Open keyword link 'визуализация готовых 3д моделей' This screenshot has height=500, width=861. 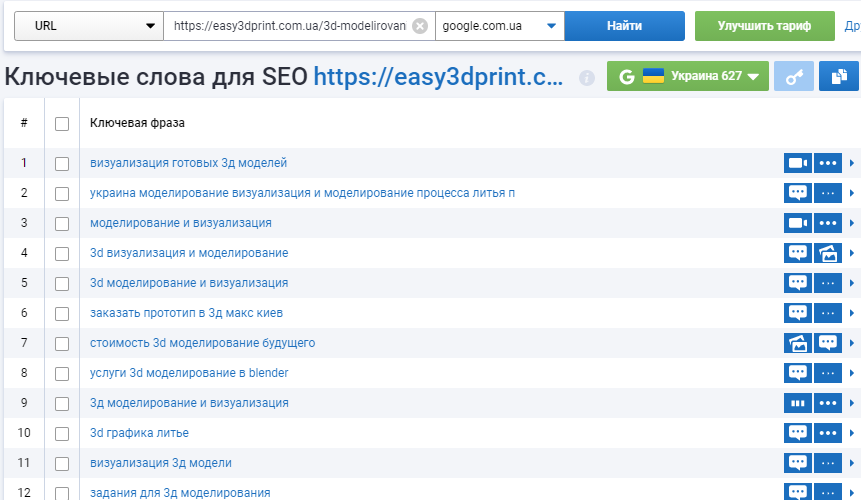tap(188, 163)
